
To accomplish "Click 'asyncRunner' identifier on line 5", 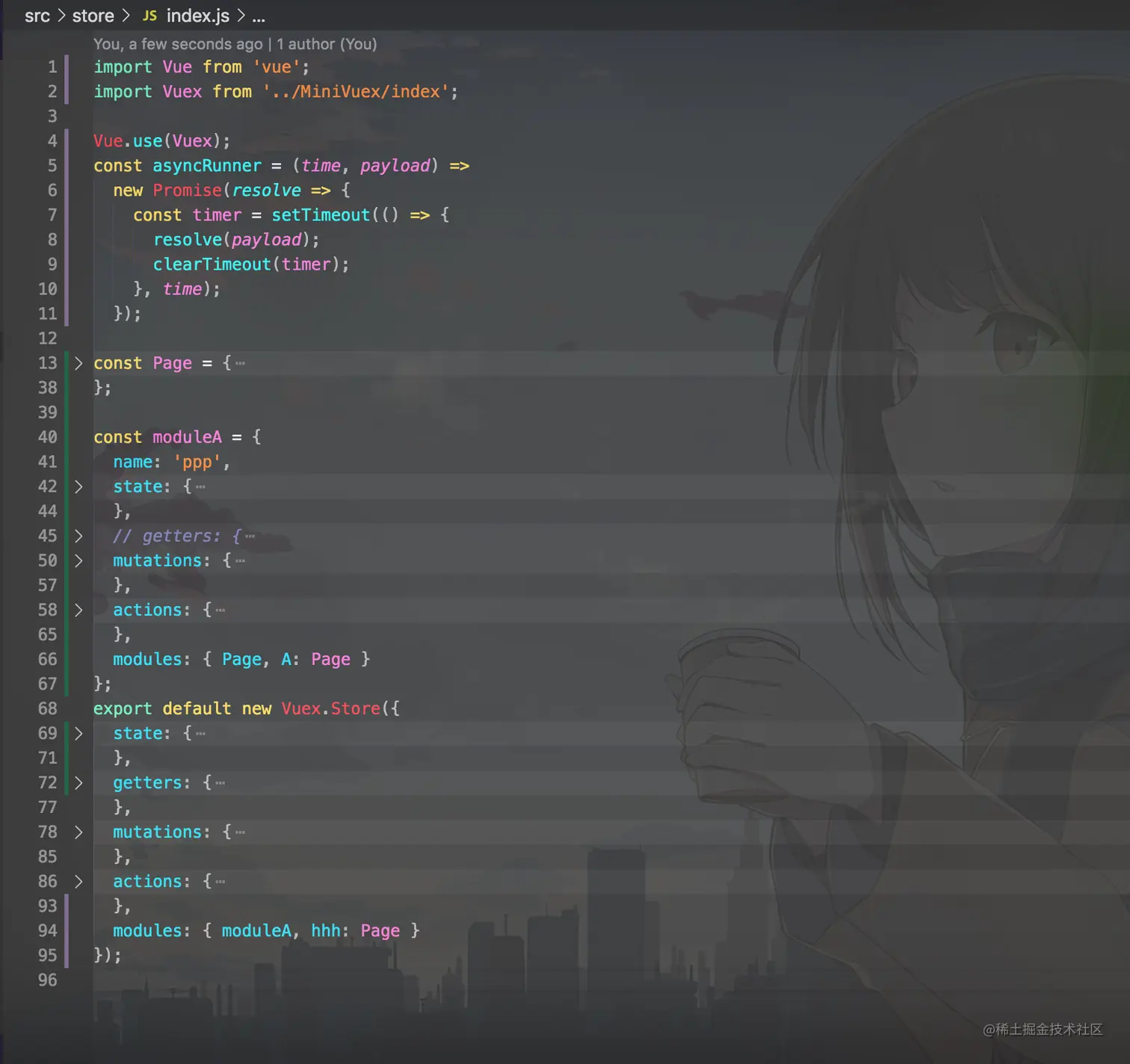I will 207,166.
